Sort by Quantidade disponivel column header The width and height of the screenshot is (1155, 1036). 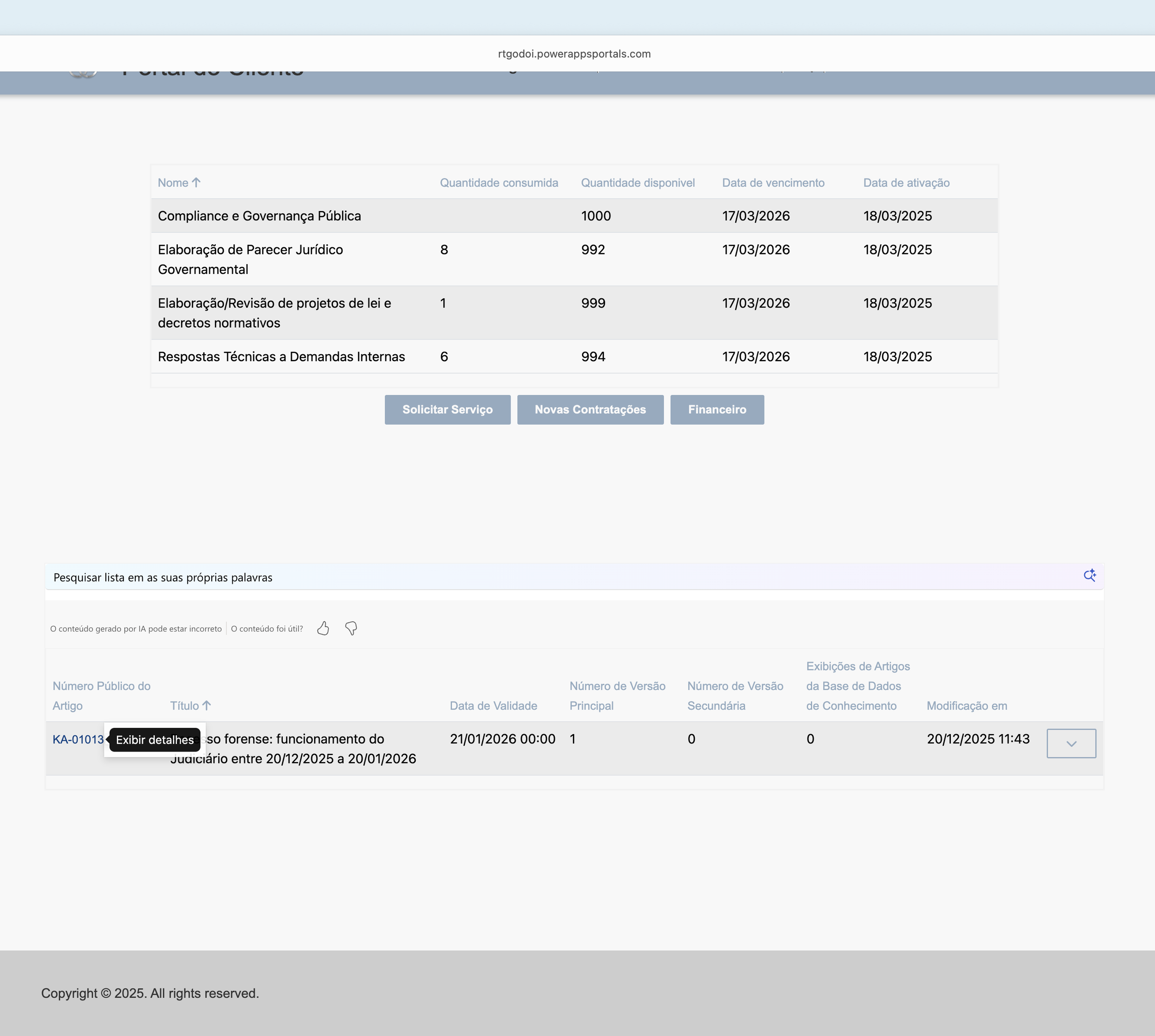click(x=638, y=183)
